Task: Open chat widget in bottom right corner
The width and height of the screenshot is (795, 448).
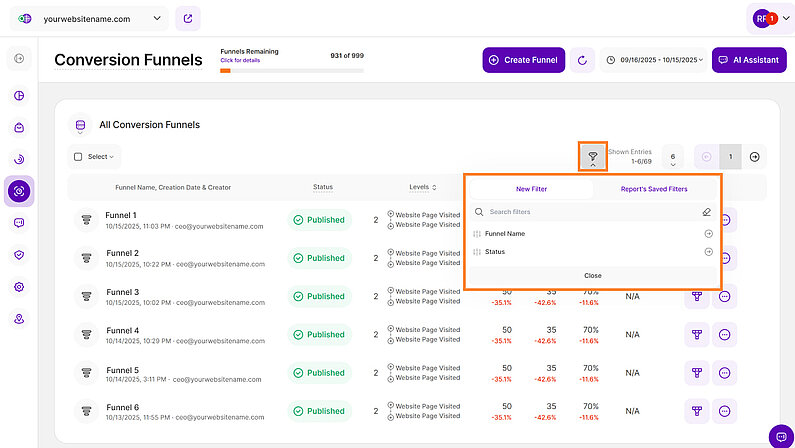Action: point(780,436)
